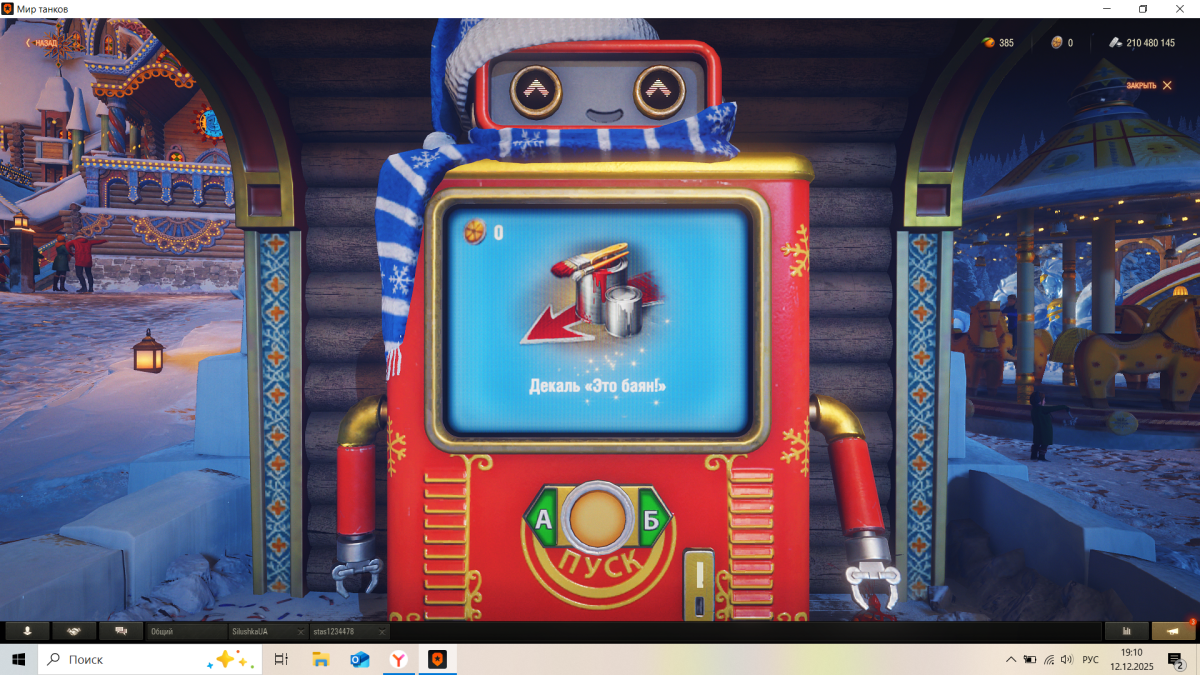Click the credits amount 210 480 145

point(1150,43)
